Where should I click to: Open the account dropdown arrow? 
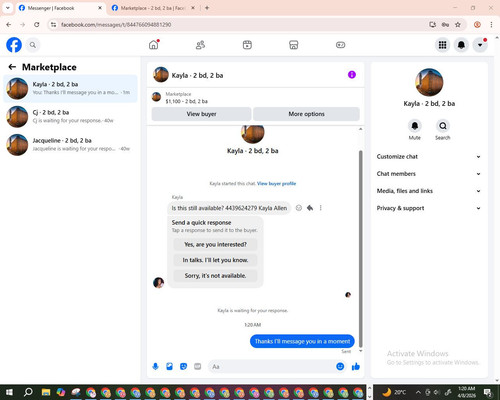pyautogui.click(x=480, y=45)
